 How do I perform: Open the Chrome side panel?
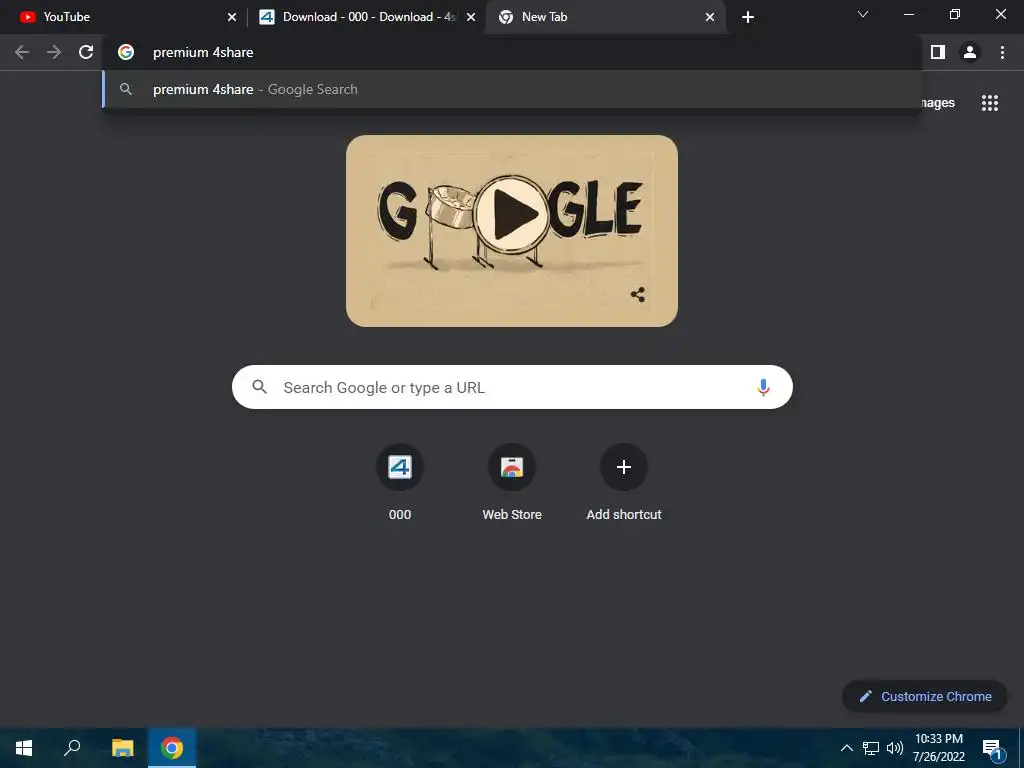pyautogui.click(x=938, y=52)
